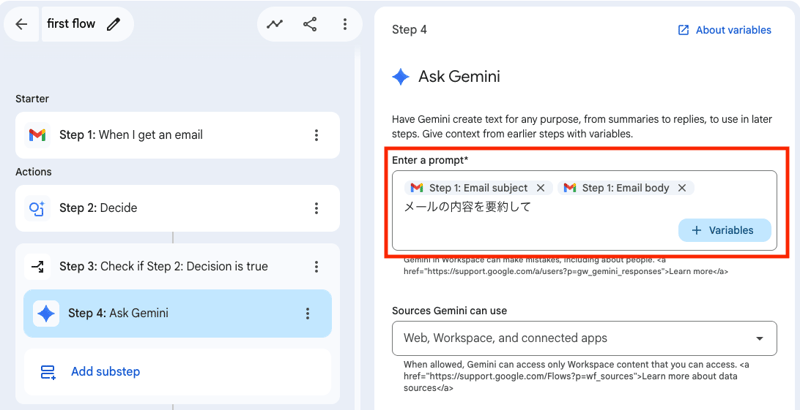Click the back arrow icon

click(x=22, y=24)
